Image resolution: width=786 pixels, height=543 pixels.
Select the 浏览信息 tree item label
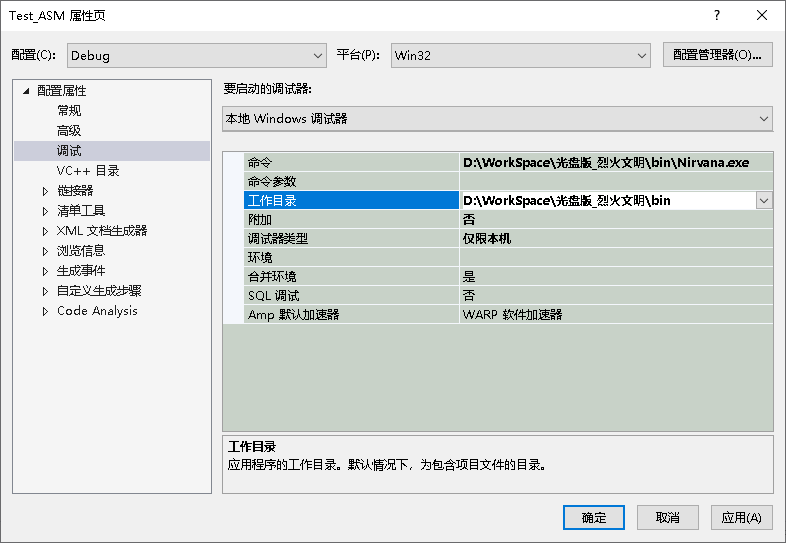[x=81, y=251]
